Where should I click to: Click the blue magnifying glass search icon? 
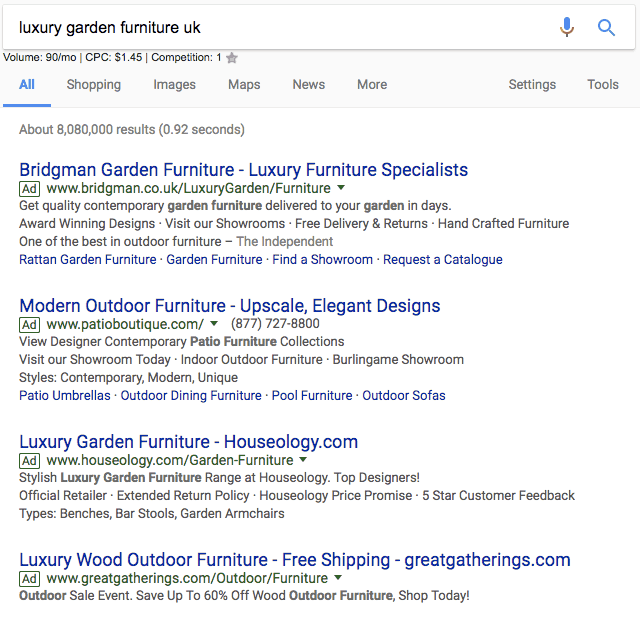click(x=606, y=27)
